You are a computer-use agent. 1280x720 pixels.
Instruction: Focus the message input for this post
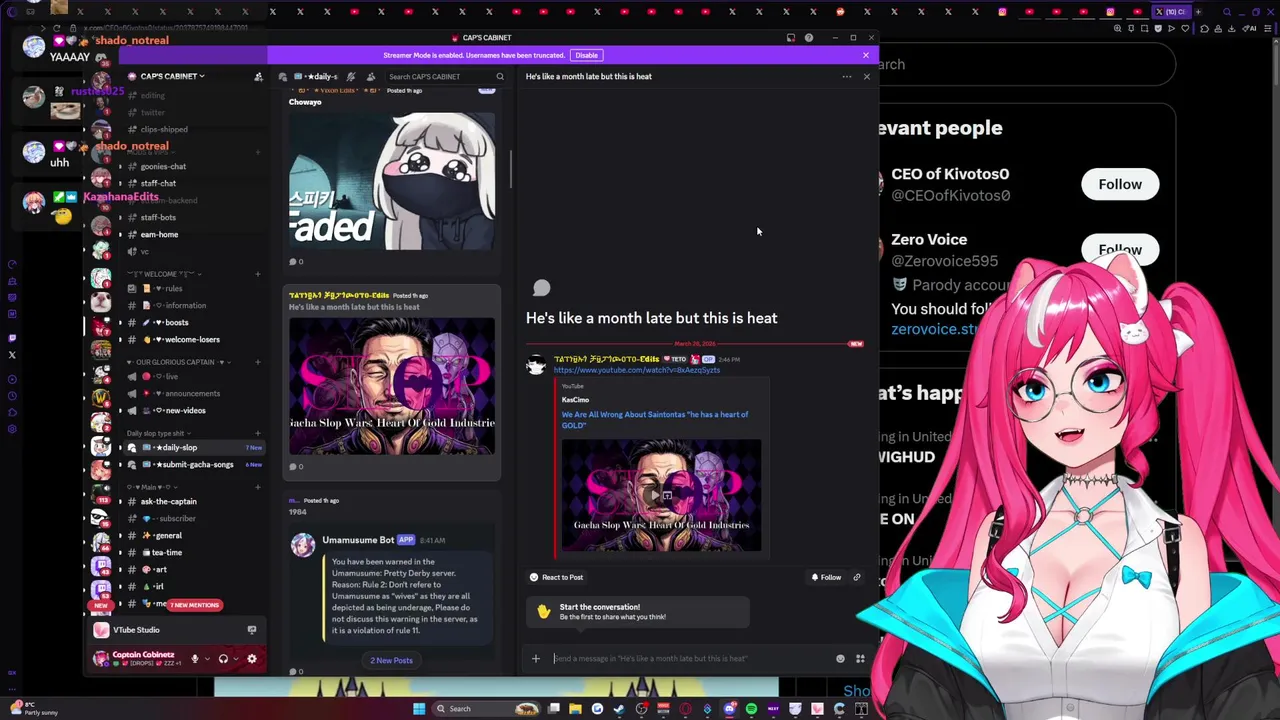click(x=690, y=658)
